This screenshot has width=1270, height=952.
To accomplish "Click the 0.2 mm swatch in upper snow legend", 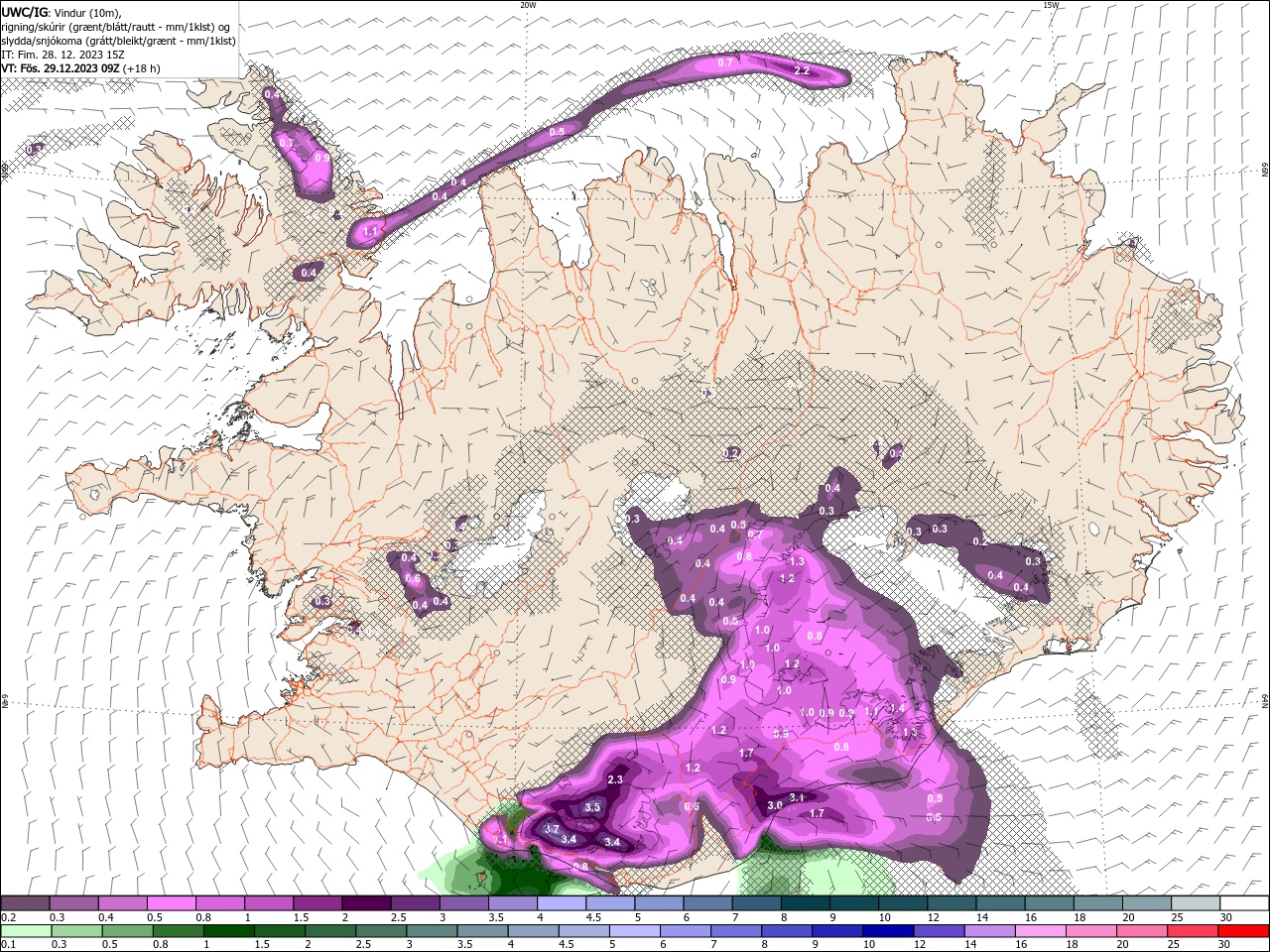I will point(25,903).
